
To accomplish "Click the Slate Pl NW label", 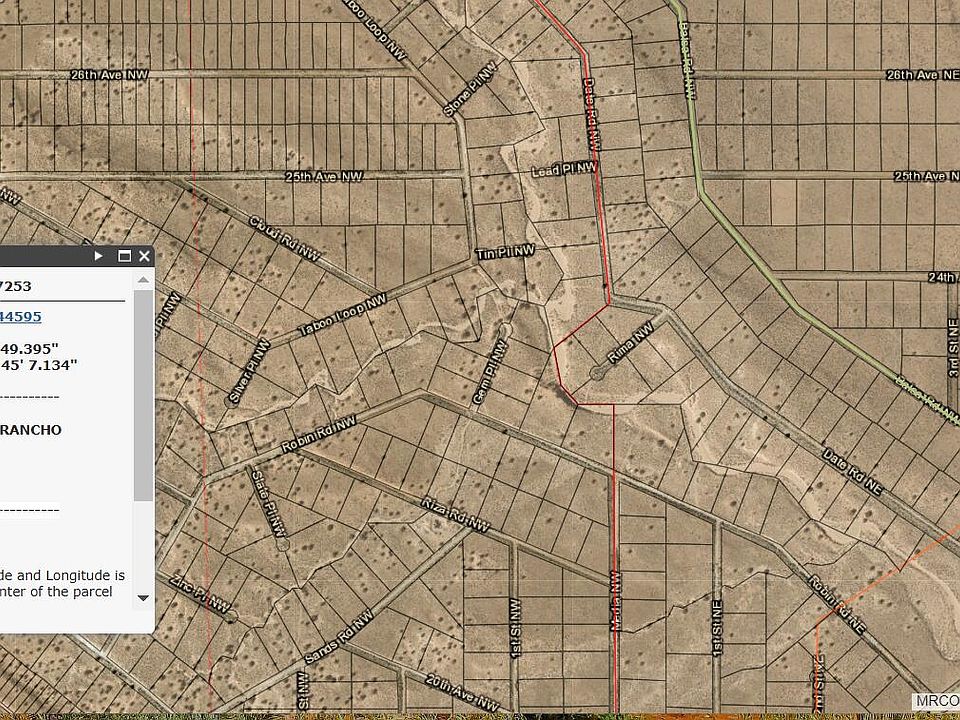I will click(269, 503).
